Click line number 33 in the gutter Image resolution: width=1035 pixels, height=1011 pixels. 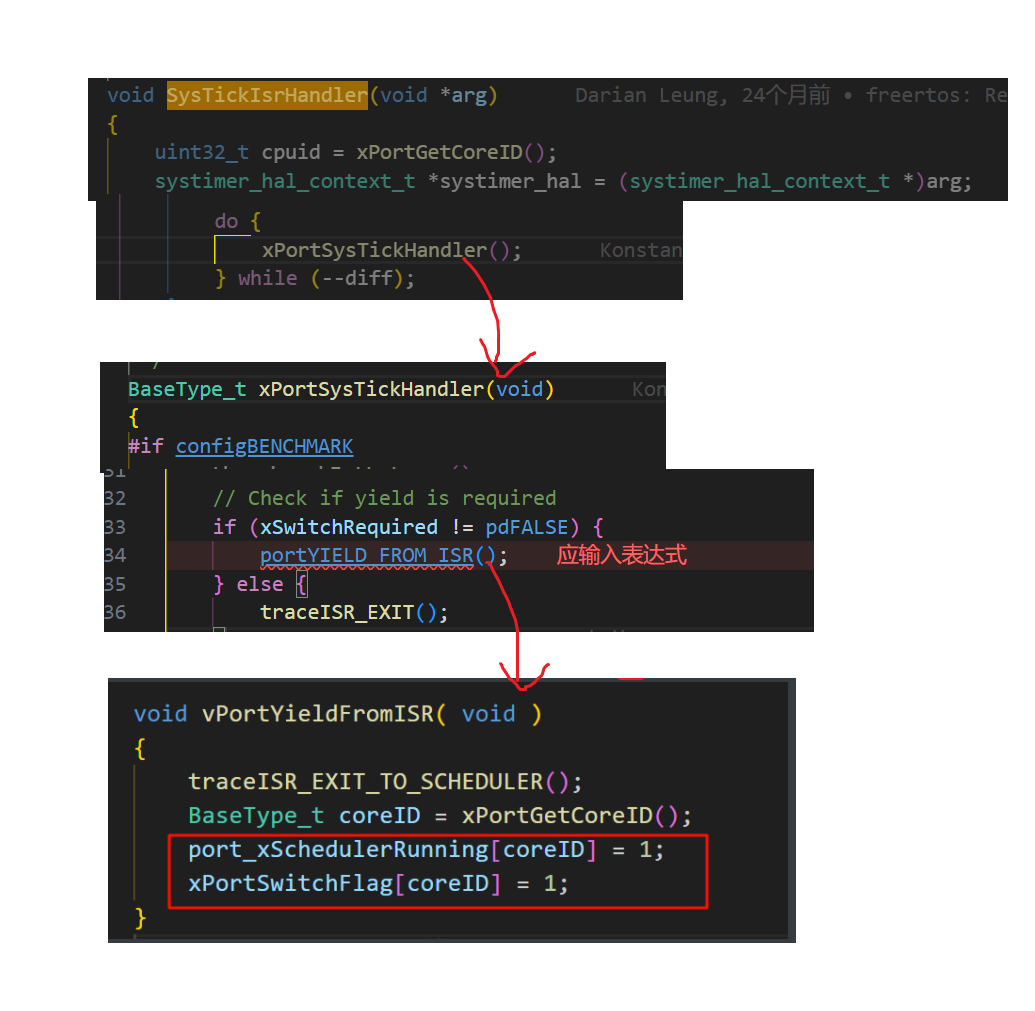[115, 527]
